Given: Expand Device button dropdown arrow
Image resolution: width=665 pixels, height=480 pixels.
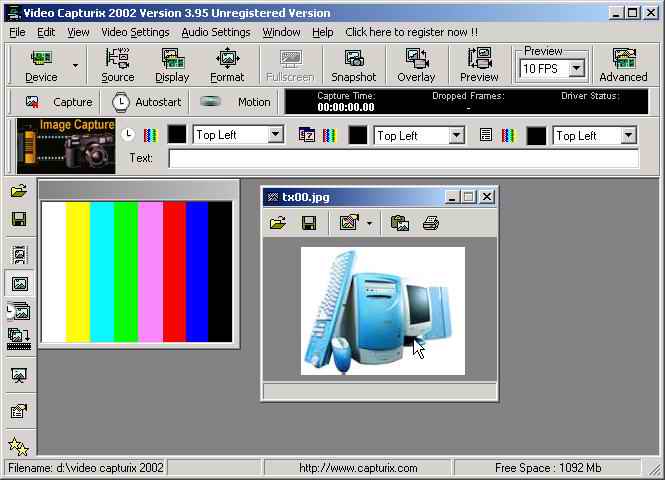Looking at the screenshot, I should pos(75,66).
